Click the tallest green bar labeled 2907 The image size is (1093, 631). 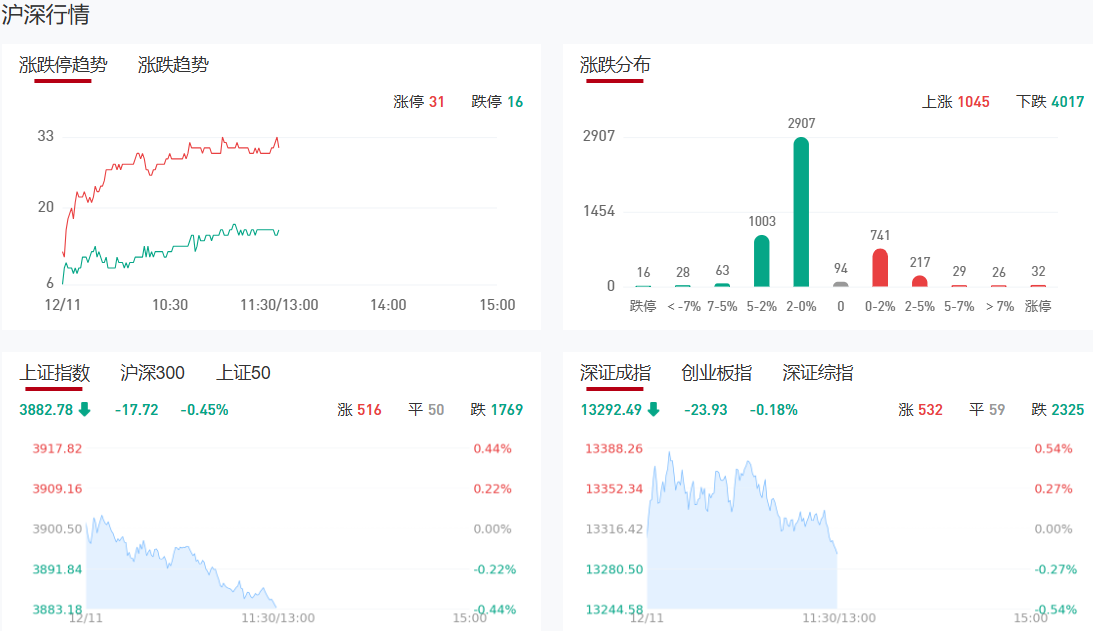(x=801, y=212)
